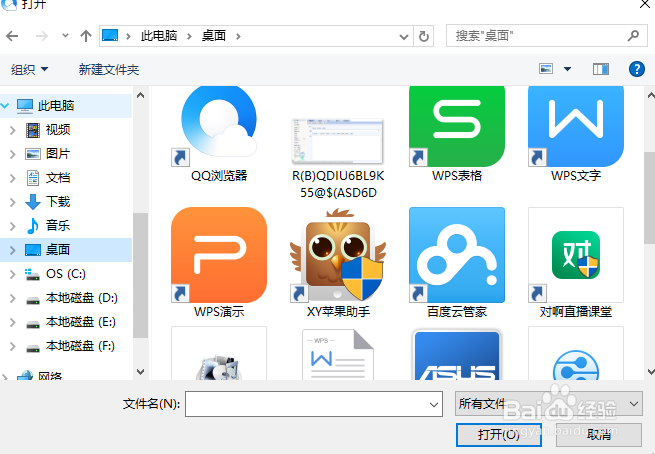The image size is (655, 454).
Task: Select 本地磁盘 (E:) in the tree
Action: [x=81, y=322]
